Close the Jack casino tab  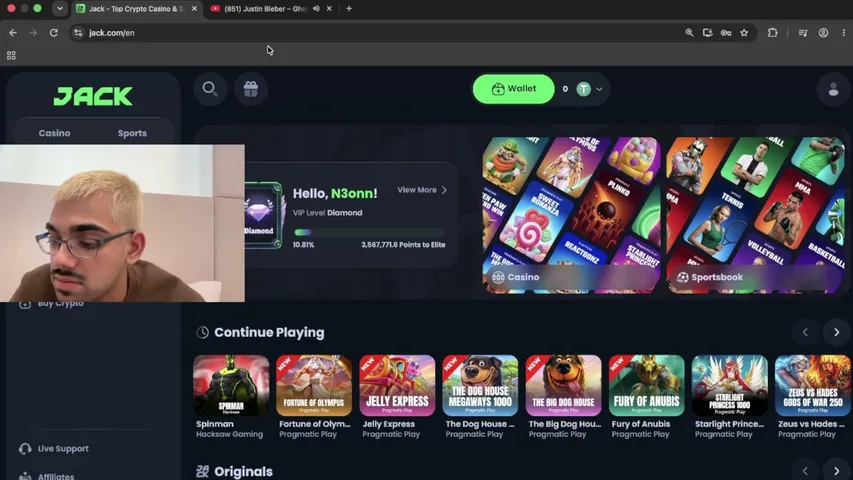(x=194, y=9)
